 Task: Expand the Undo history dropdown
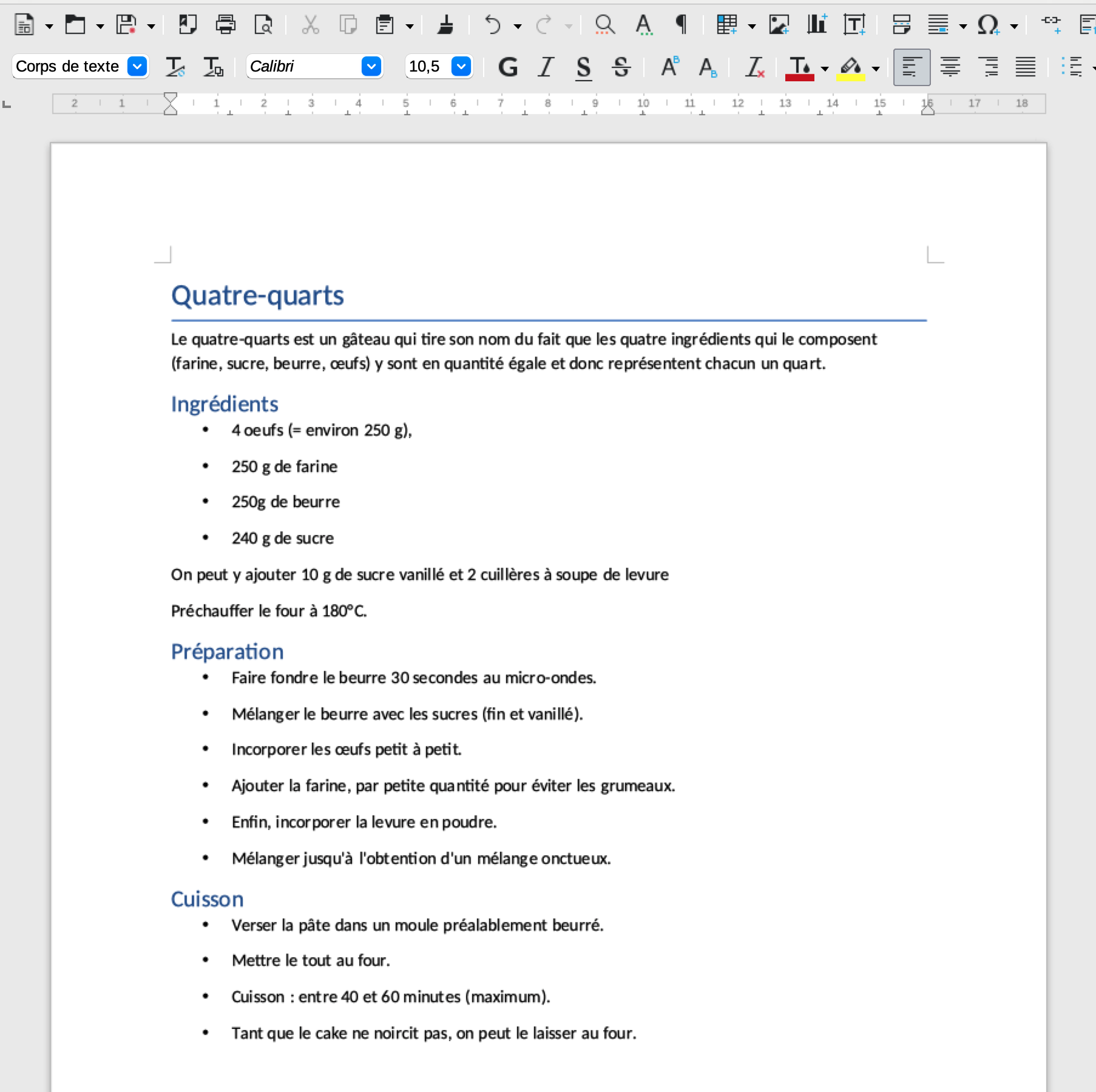518,26
